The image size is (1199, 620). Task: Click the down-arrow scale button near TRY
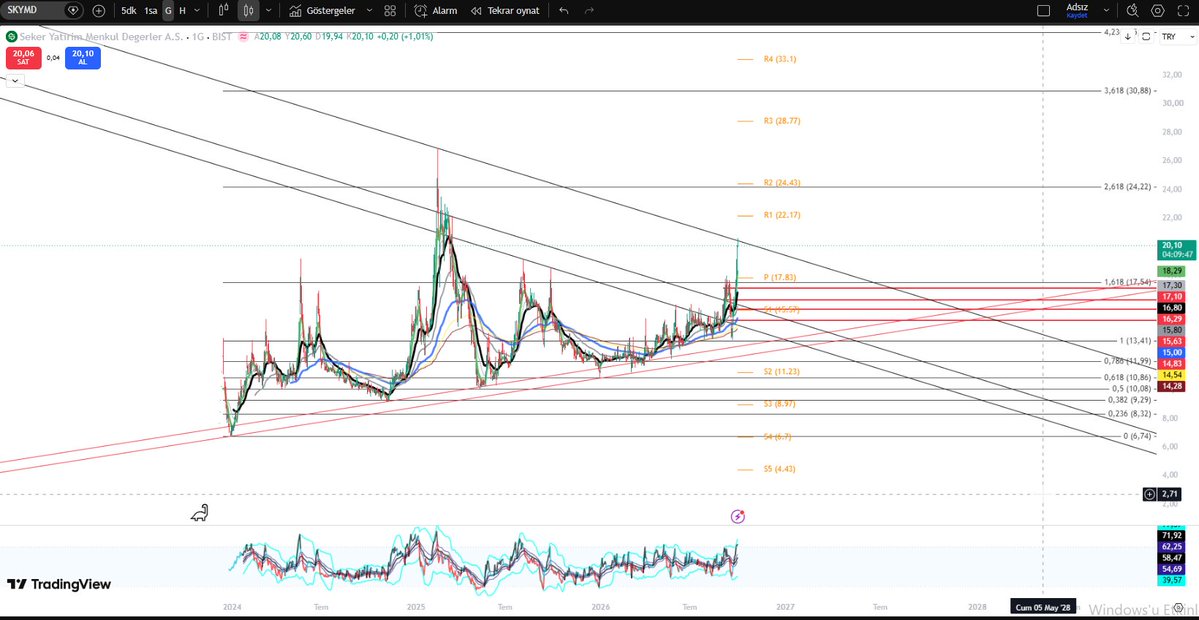(1127, 37)
